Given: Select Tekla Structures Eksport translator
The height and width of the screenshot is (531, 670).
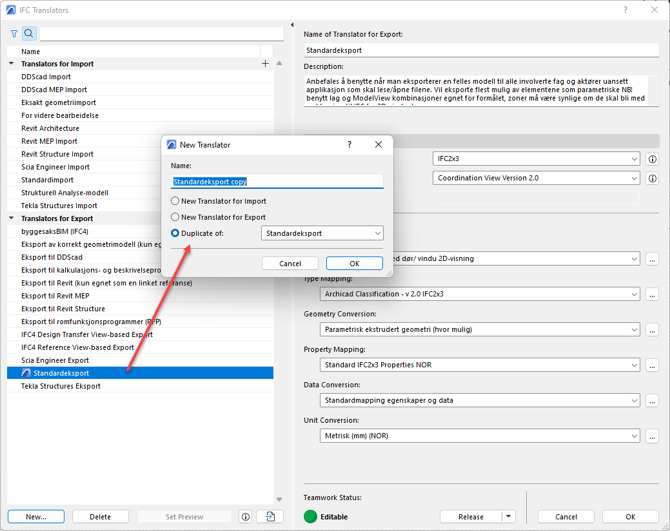Looking at the screenshot, I should 61,386.
